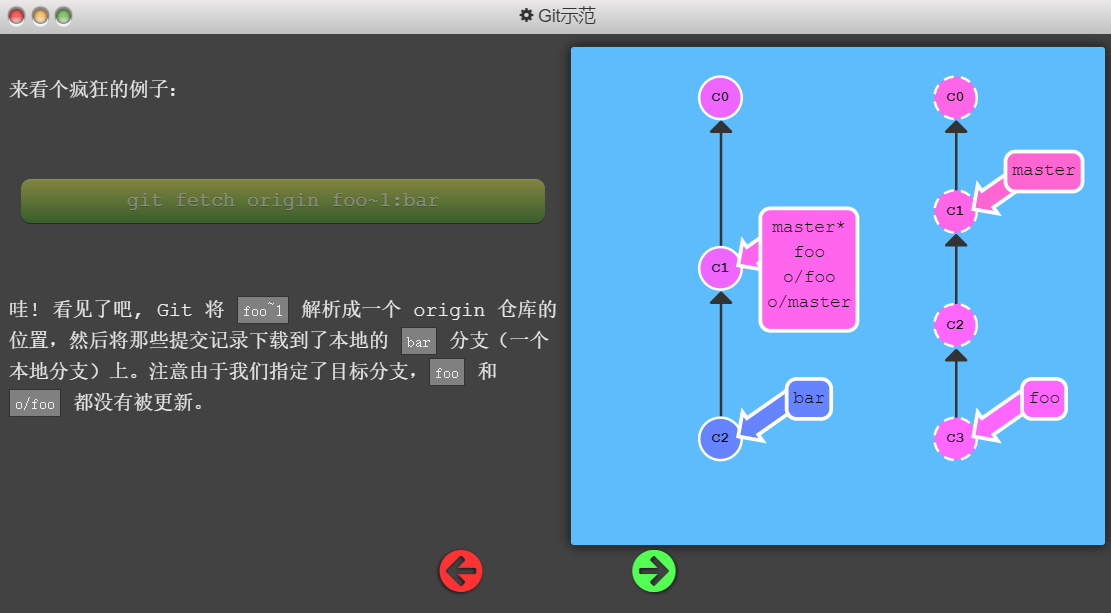This screenshot has height=613, width=1111.
Task: Click the green window zoom button
Action: [63, 16]
